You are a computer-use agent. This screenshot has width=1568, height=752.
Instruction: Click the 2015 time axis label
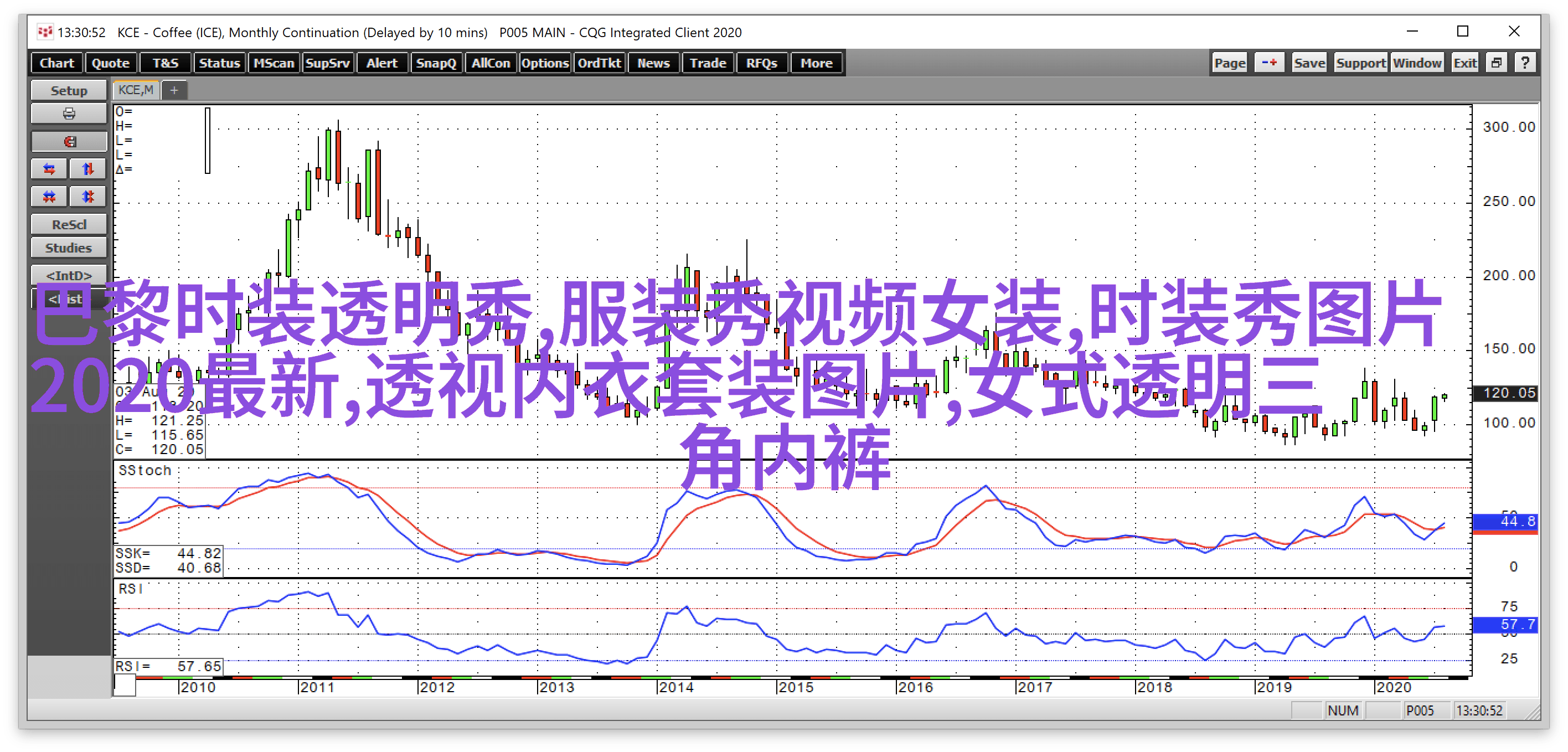[796, 687]
